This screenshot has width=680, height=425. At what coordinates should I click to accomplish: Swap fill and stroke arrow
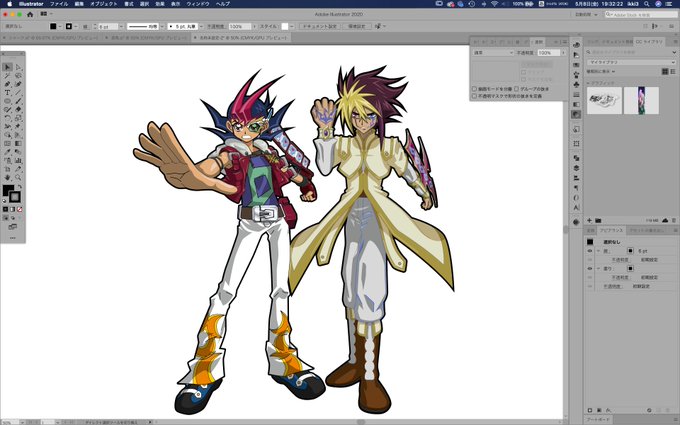pyautogui.click(x=20, y=187)
